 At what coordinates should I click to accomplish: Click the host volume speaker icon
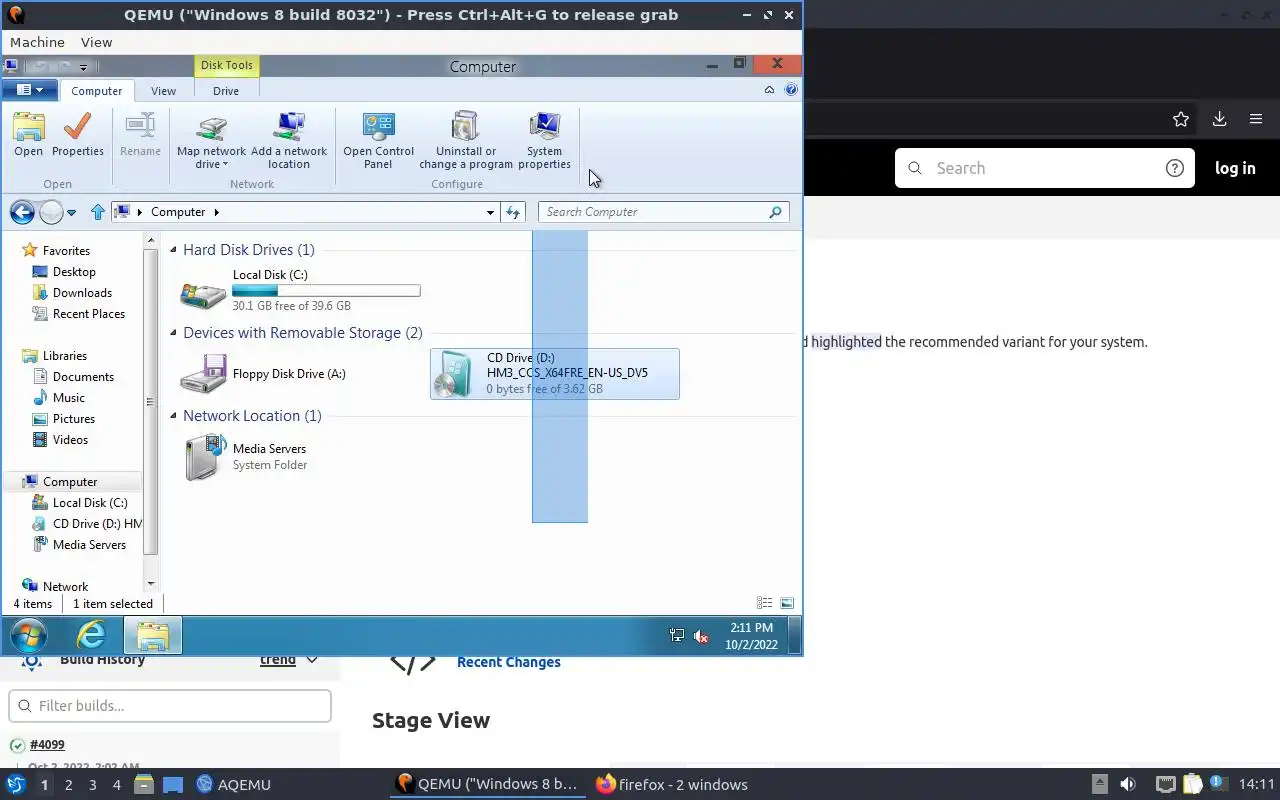point(1128,784)
